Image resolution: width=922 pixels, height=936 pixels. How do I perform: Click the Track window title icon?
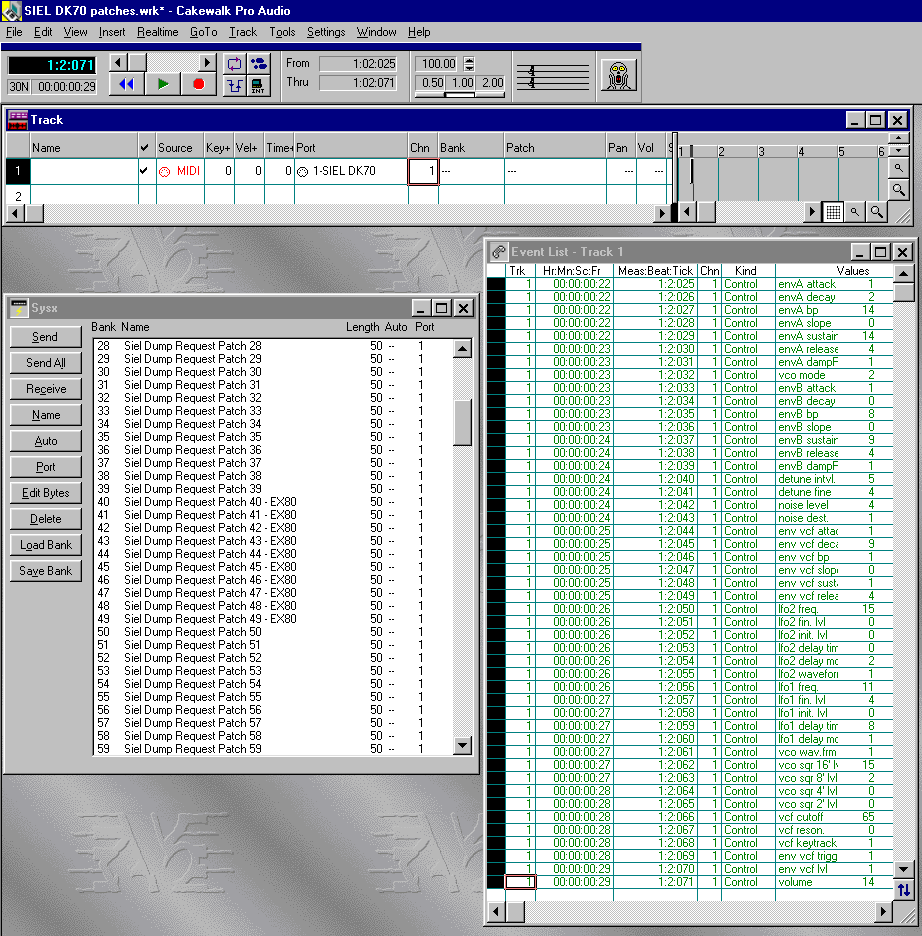tap(17, 120)
